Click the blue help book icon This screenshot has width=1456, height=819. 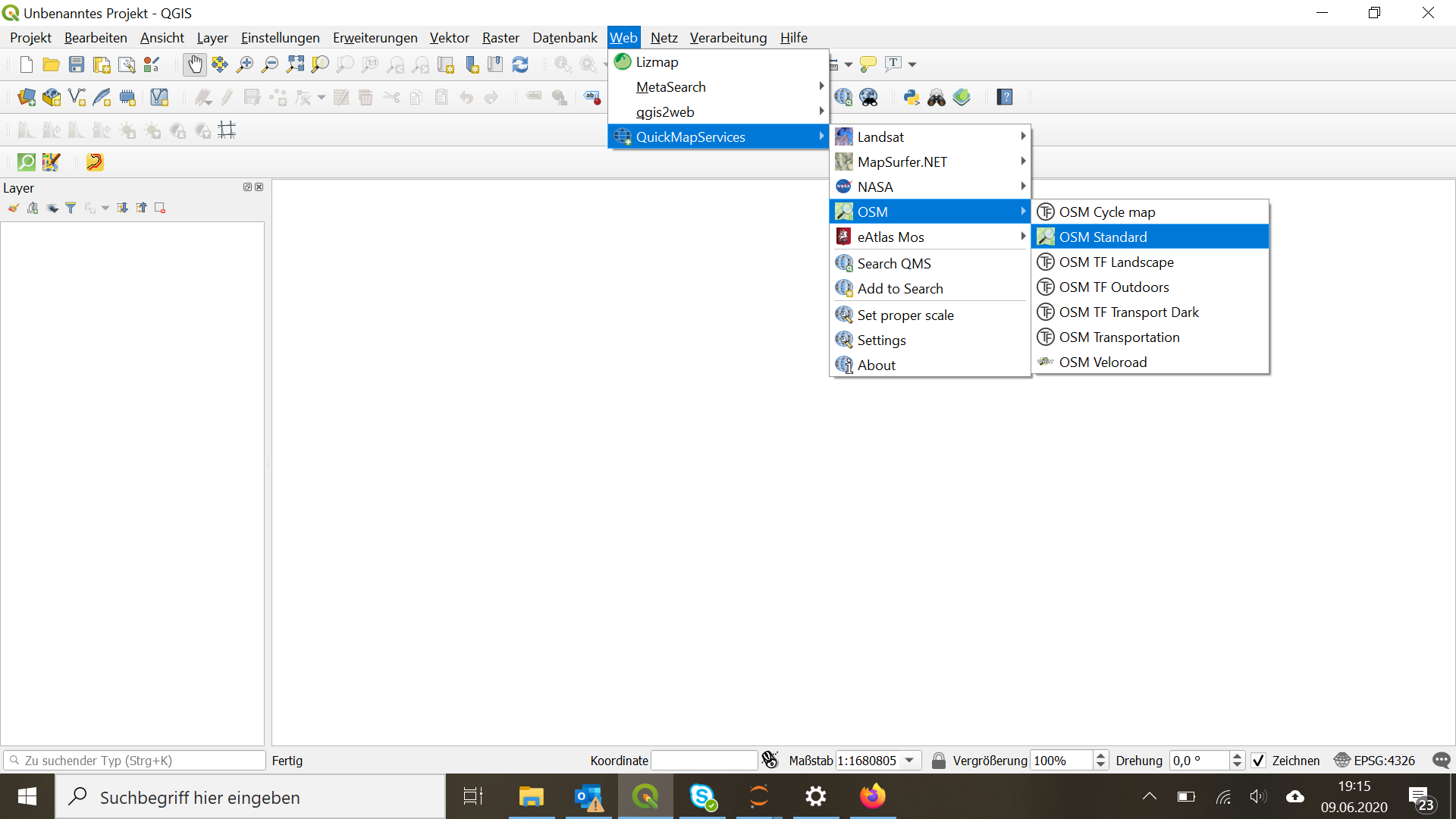tap(1005, 97)
